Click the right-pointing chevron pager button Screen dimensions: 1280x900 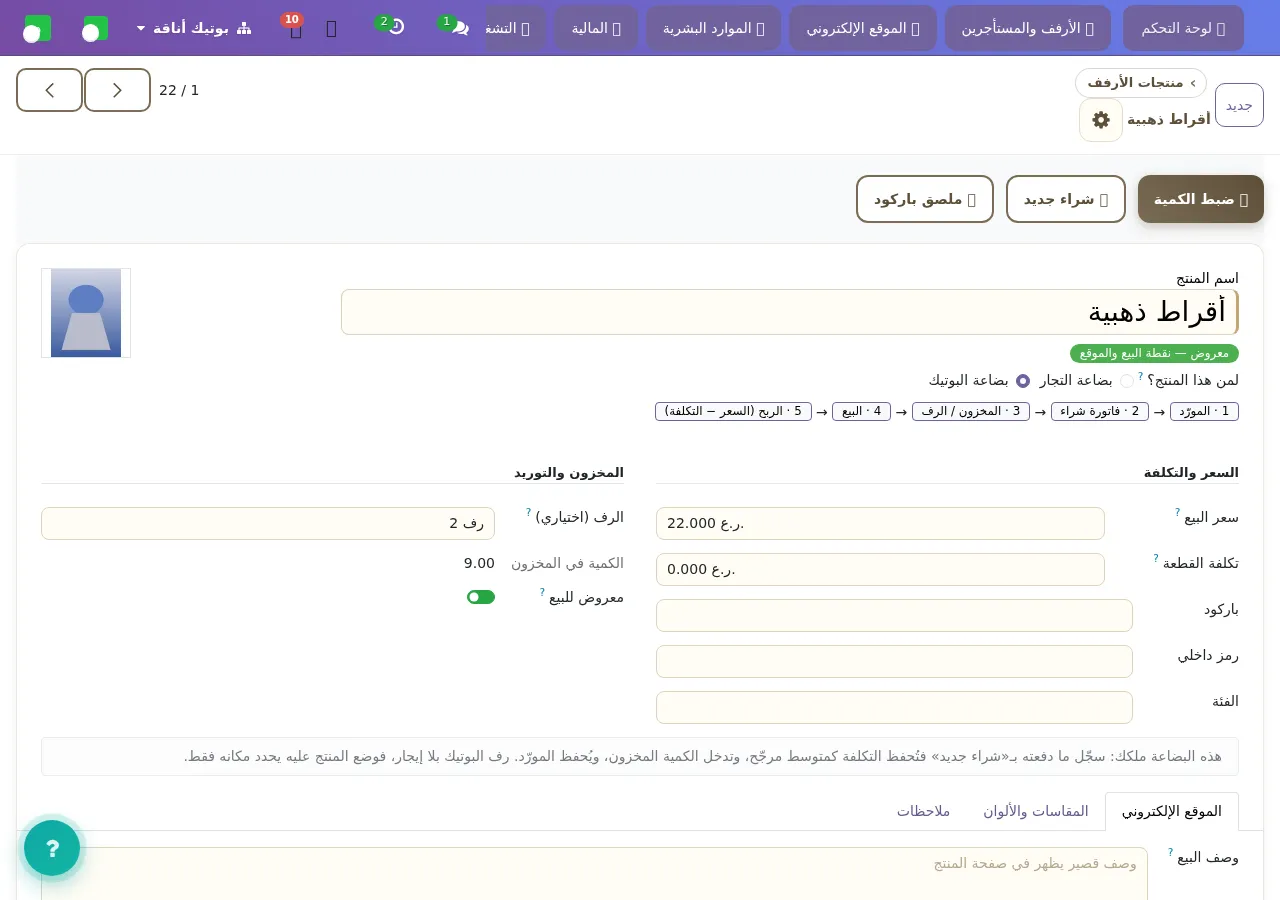[117, 90]
